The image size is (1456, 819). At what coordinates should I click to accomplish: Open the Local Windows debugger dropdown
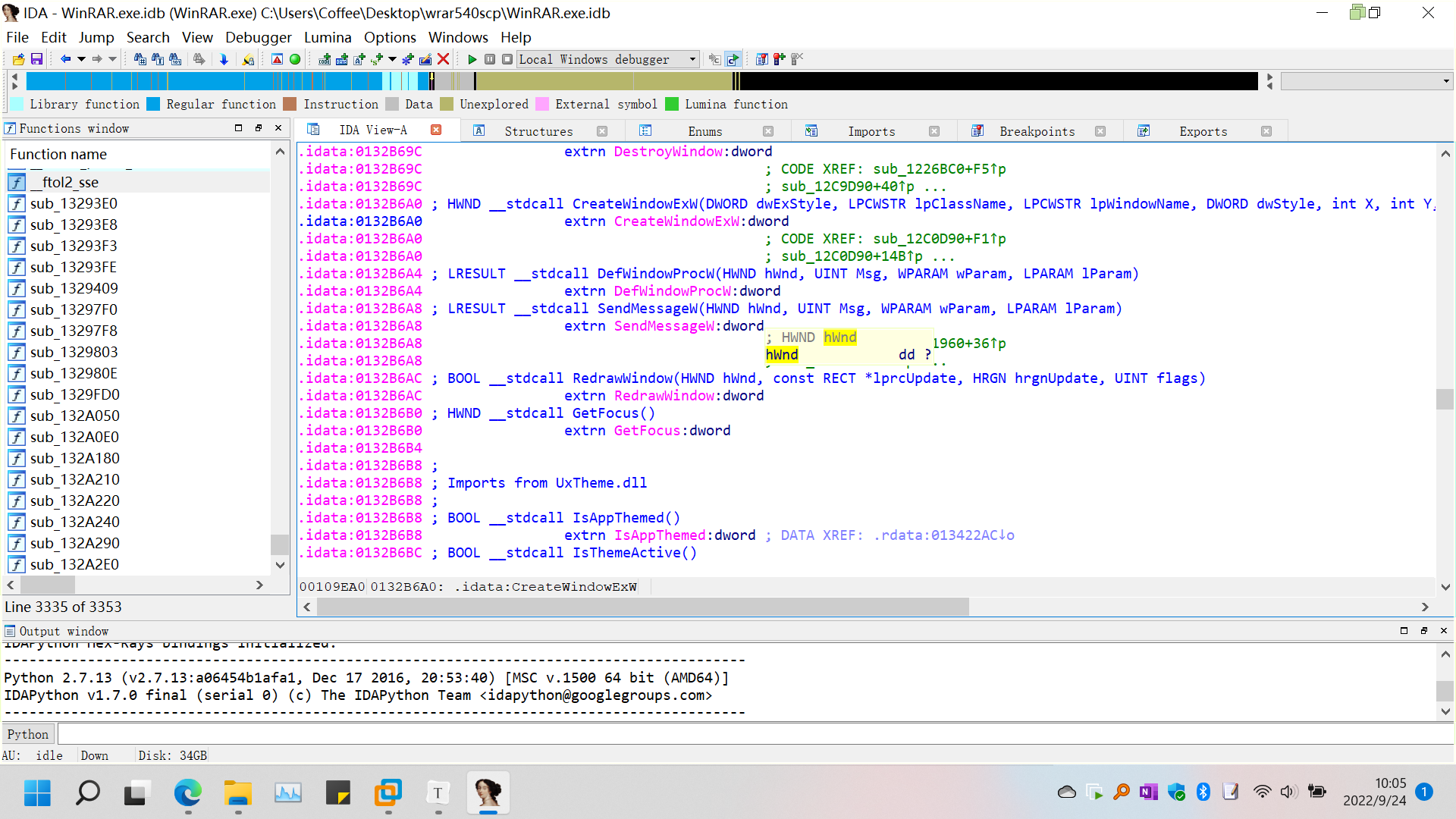607,59
